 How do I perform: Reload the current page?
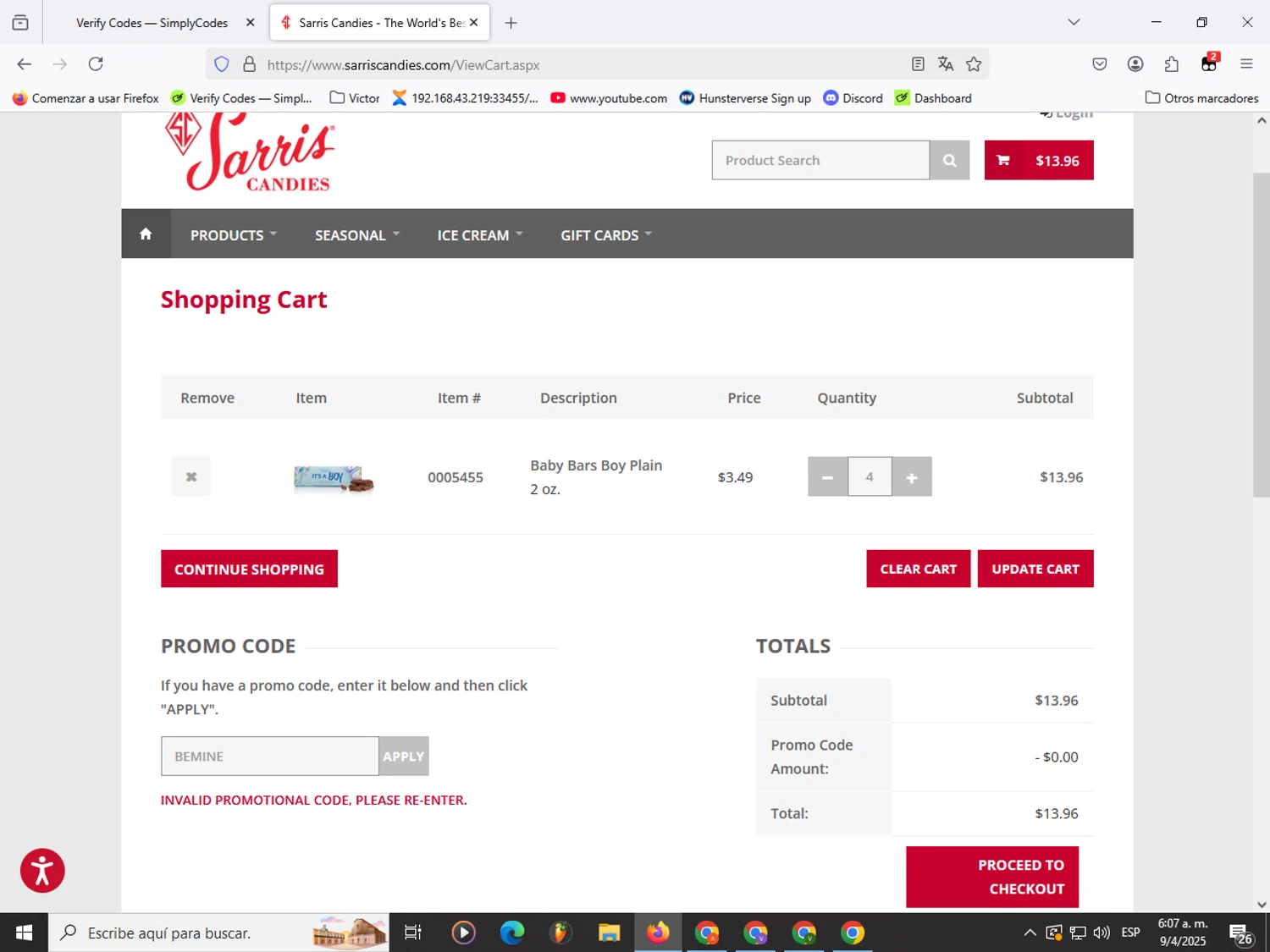click(x=96, y=64)
